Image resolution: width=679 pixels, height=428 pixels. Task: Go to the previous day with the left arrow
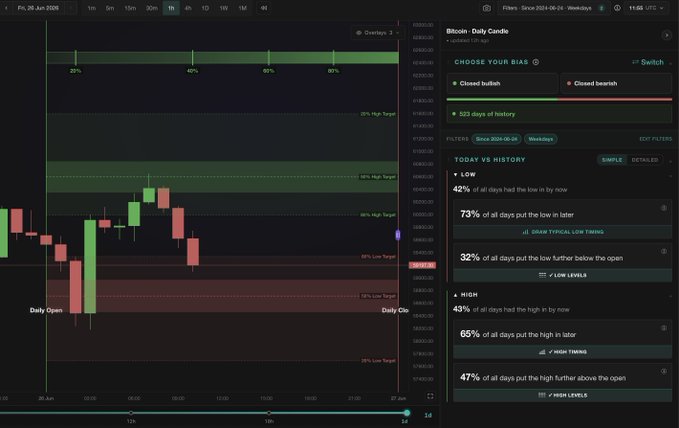pyautogui.click(x=6, y=8)
